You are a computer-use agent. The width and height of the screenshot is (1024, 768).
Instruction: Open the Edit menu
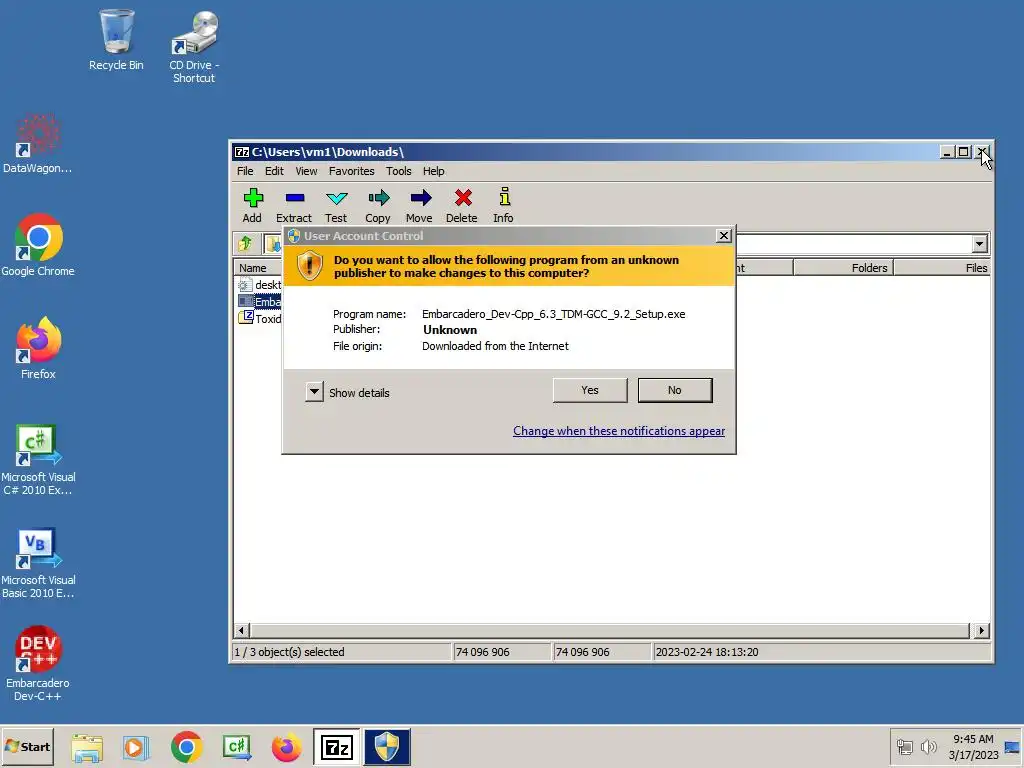[274, 171]
